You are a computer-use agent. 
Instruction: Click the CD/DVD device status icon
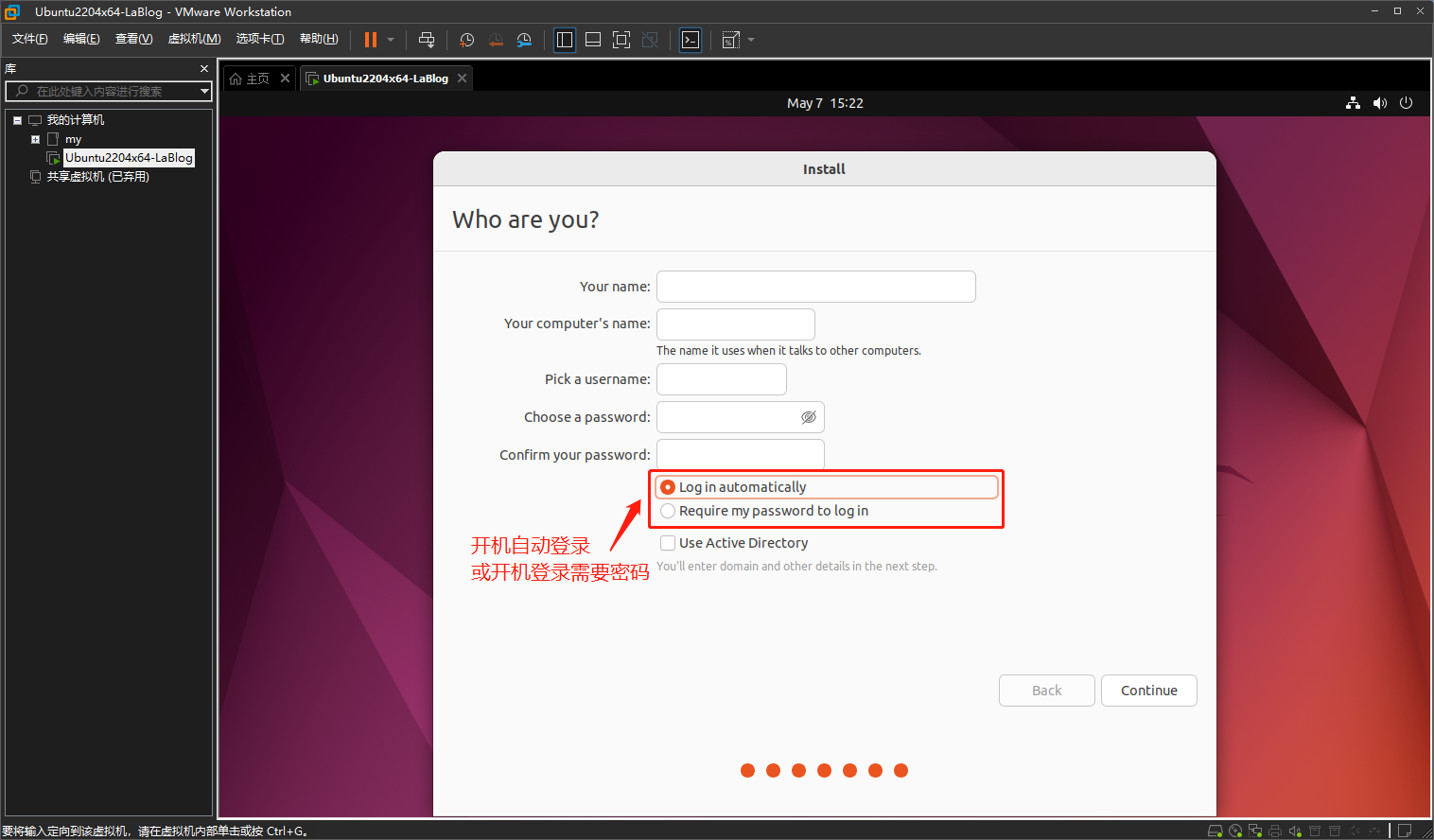(1235, 831)
